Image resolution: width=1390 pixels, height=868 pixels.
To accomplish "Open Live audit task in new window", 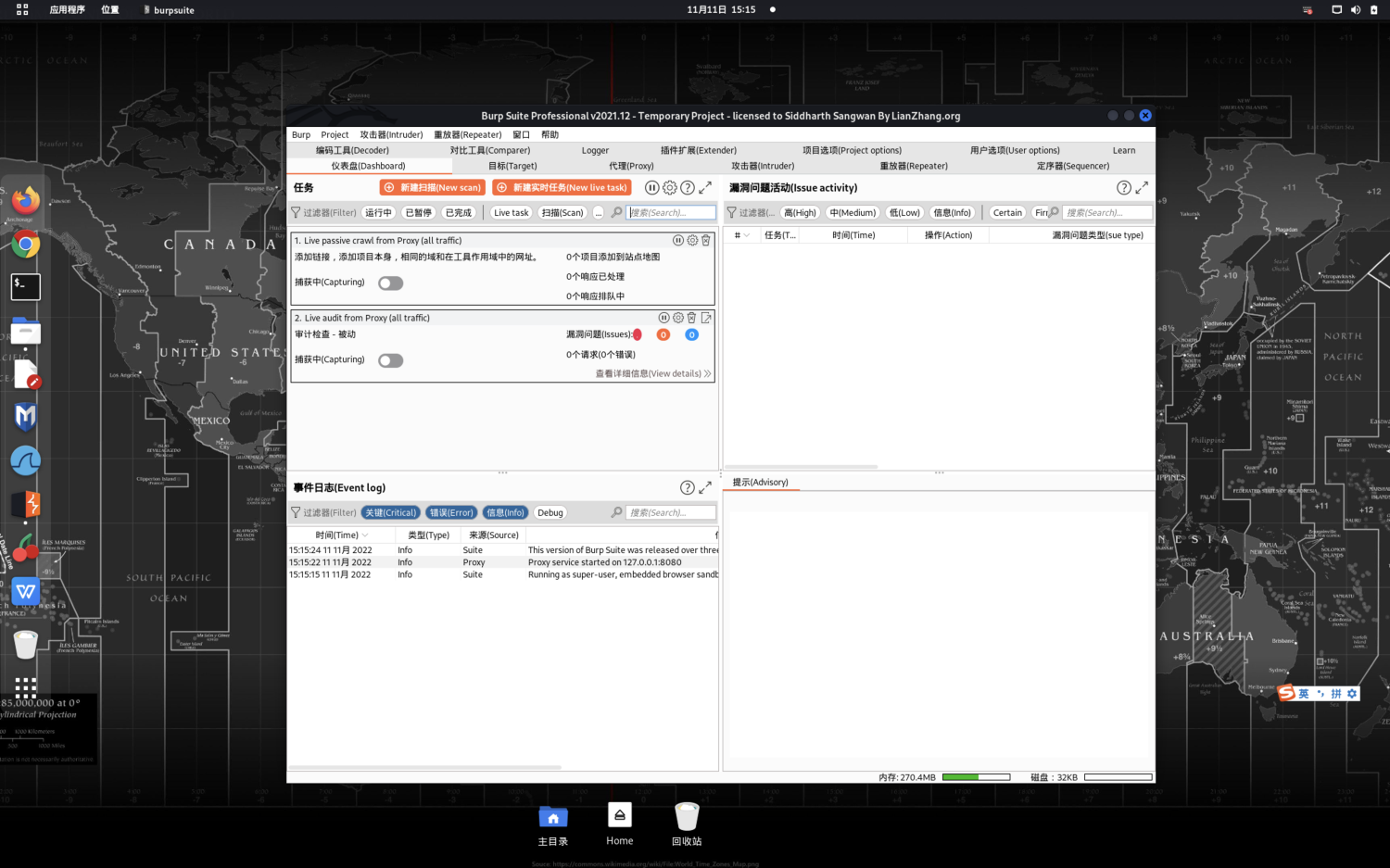I will click(x=706, y=318).
